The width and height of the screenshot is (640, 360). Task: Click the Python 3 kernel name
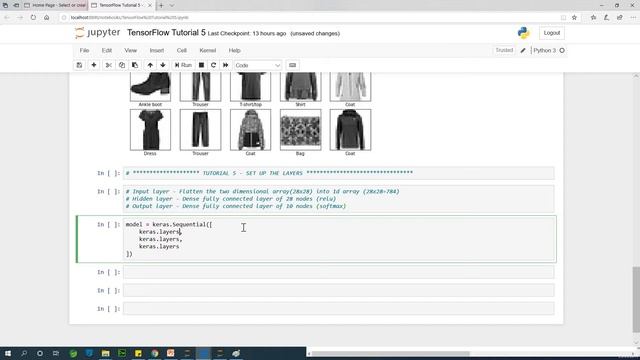point(544,51)
